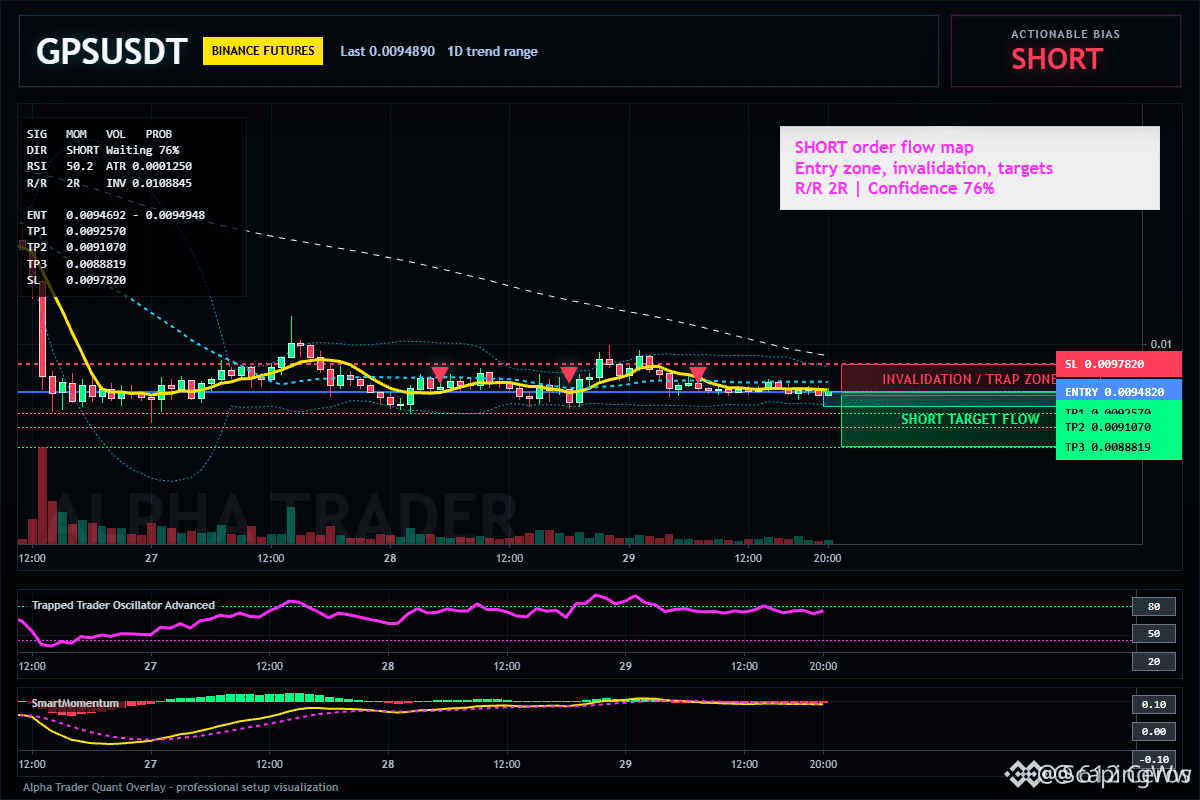Click the 0.10 level on momentum scale

pos(1153,704)
